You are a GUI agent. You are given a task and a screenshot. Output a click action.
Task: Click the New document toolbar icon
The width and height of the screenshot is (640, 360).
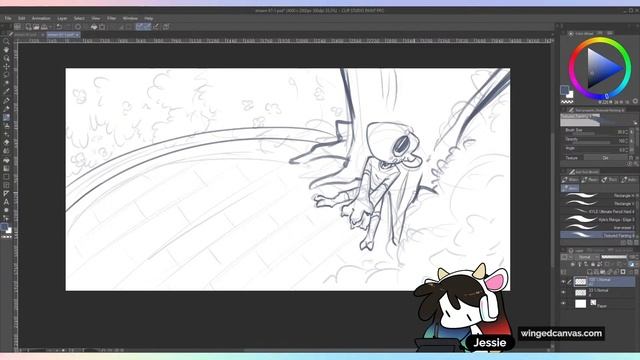point(28,27)
